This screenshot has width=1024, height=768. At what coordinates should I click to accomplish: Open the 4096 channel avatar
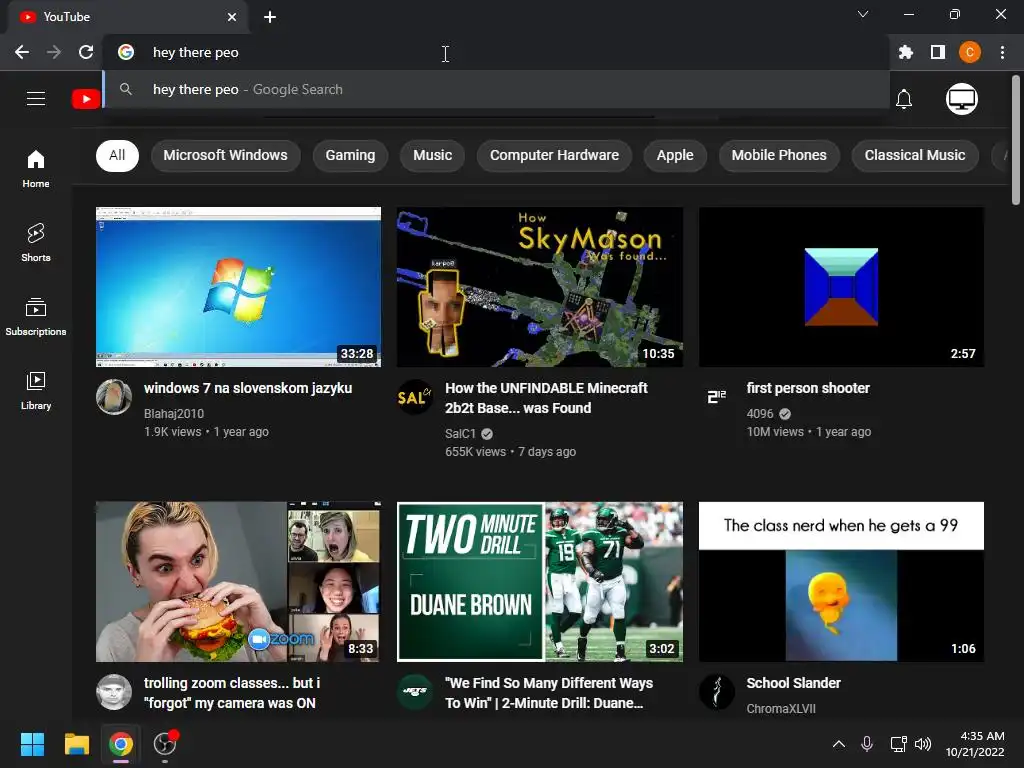tap(716, 396)
